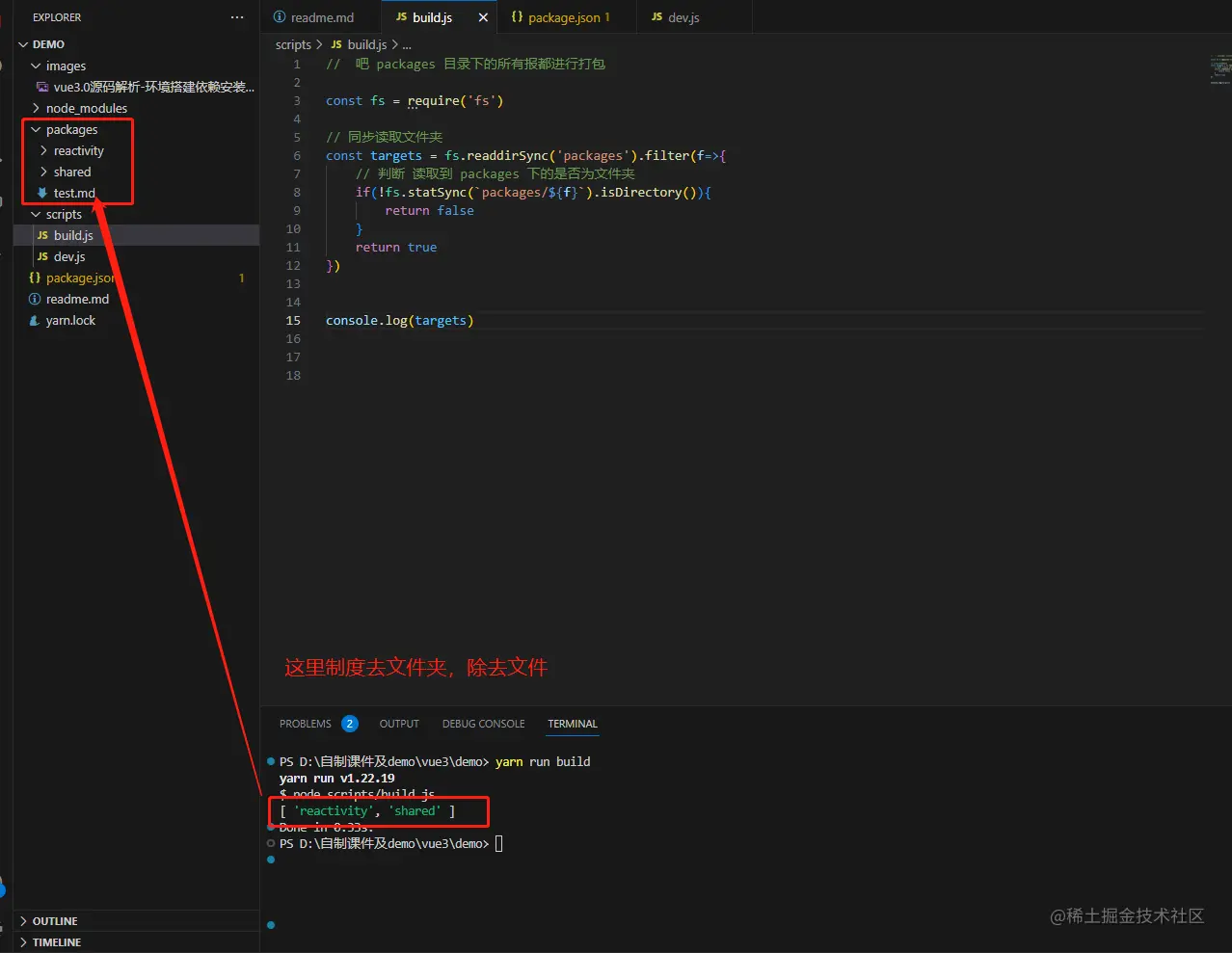Image resolution: width=1232 pixels, height=953 pixels.
Task: Click the braces icon on package.json tab
Action: (518, 17)
